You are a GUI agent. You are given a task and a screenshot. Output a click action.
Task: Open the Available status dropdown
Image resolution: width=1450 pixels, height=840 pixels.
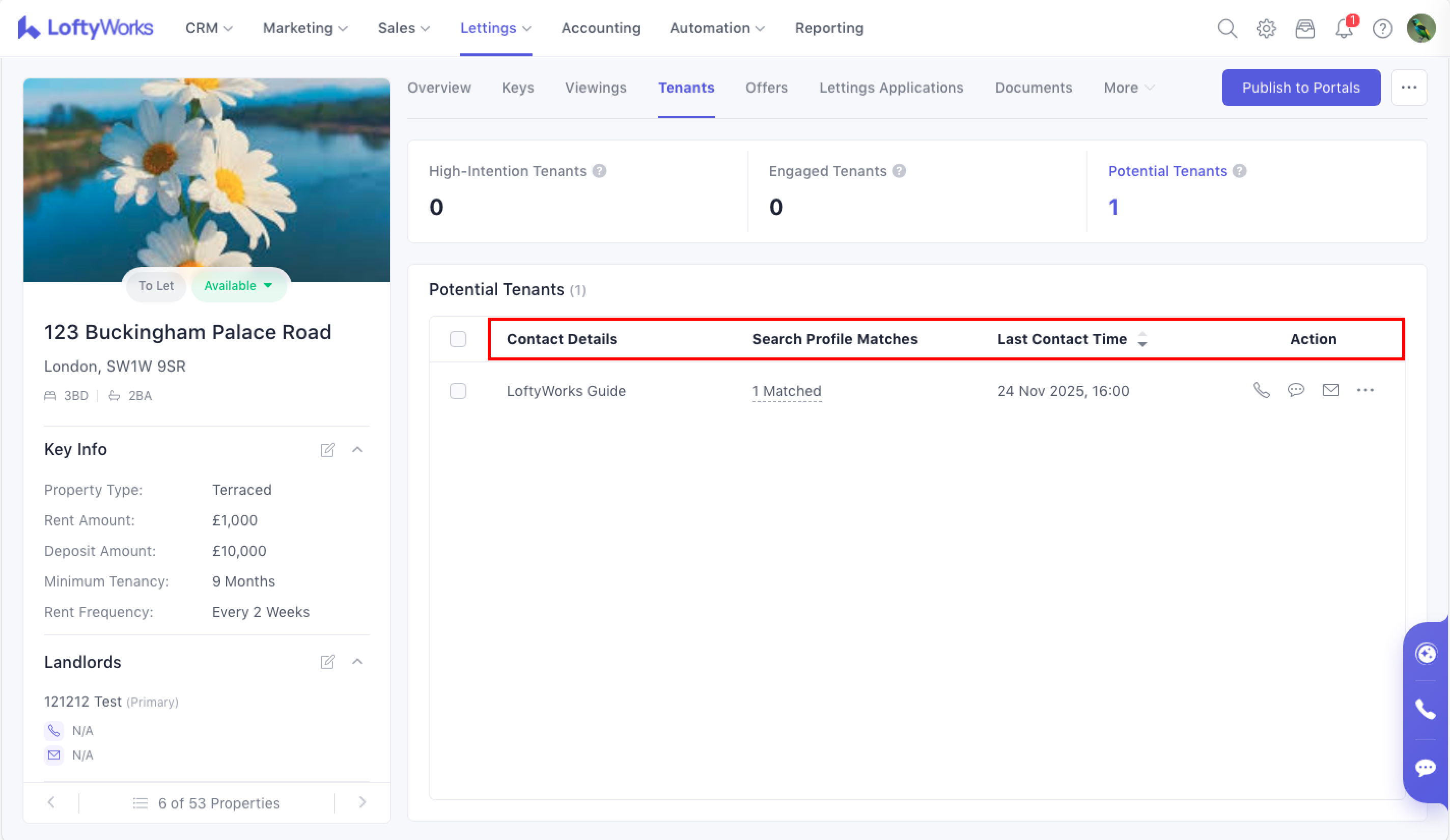click(238, 286)
